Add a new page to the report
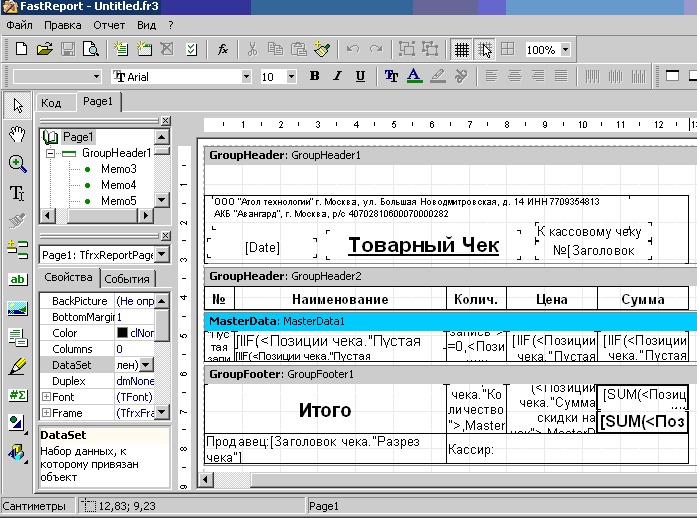The image size is (697, 518). pyautogui.click(x=121, y=49)
